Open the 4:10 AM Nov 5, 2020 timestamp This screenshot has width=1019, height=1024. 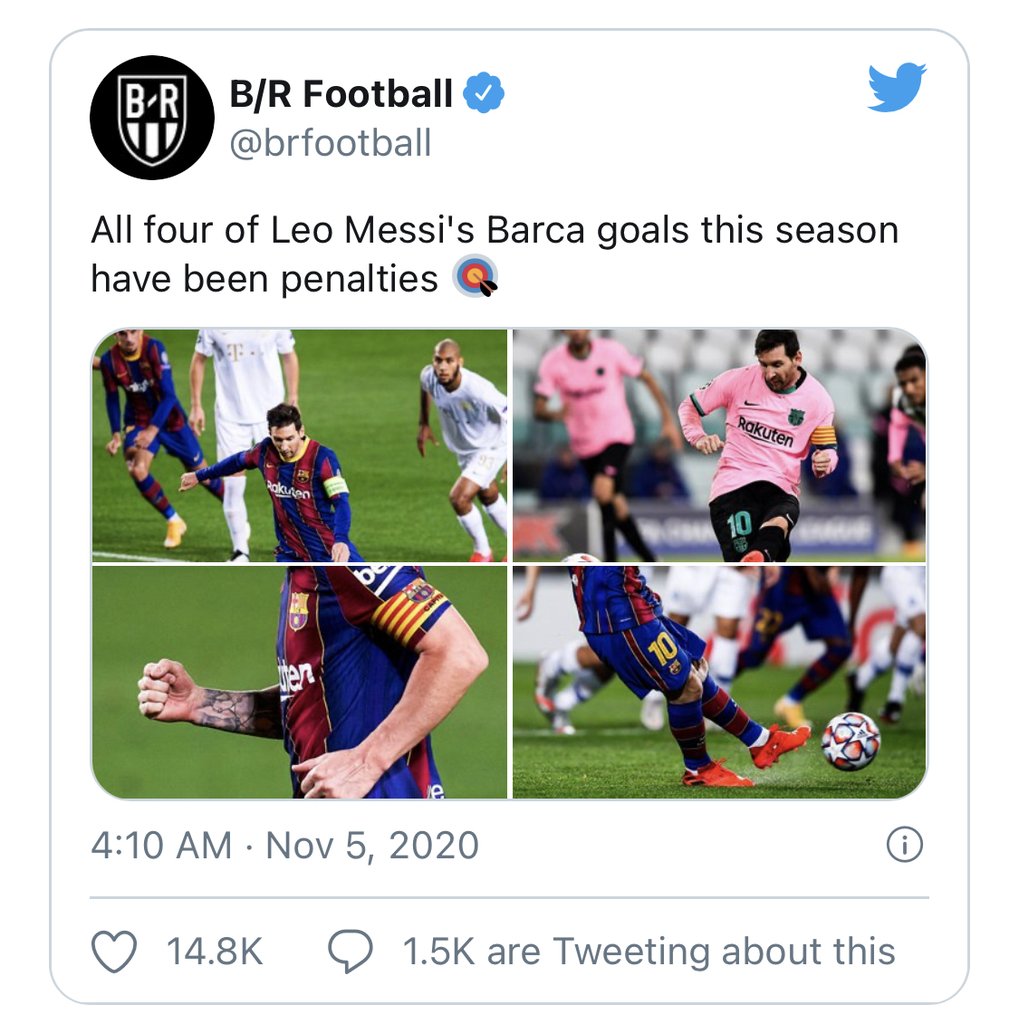pos(285,845)
